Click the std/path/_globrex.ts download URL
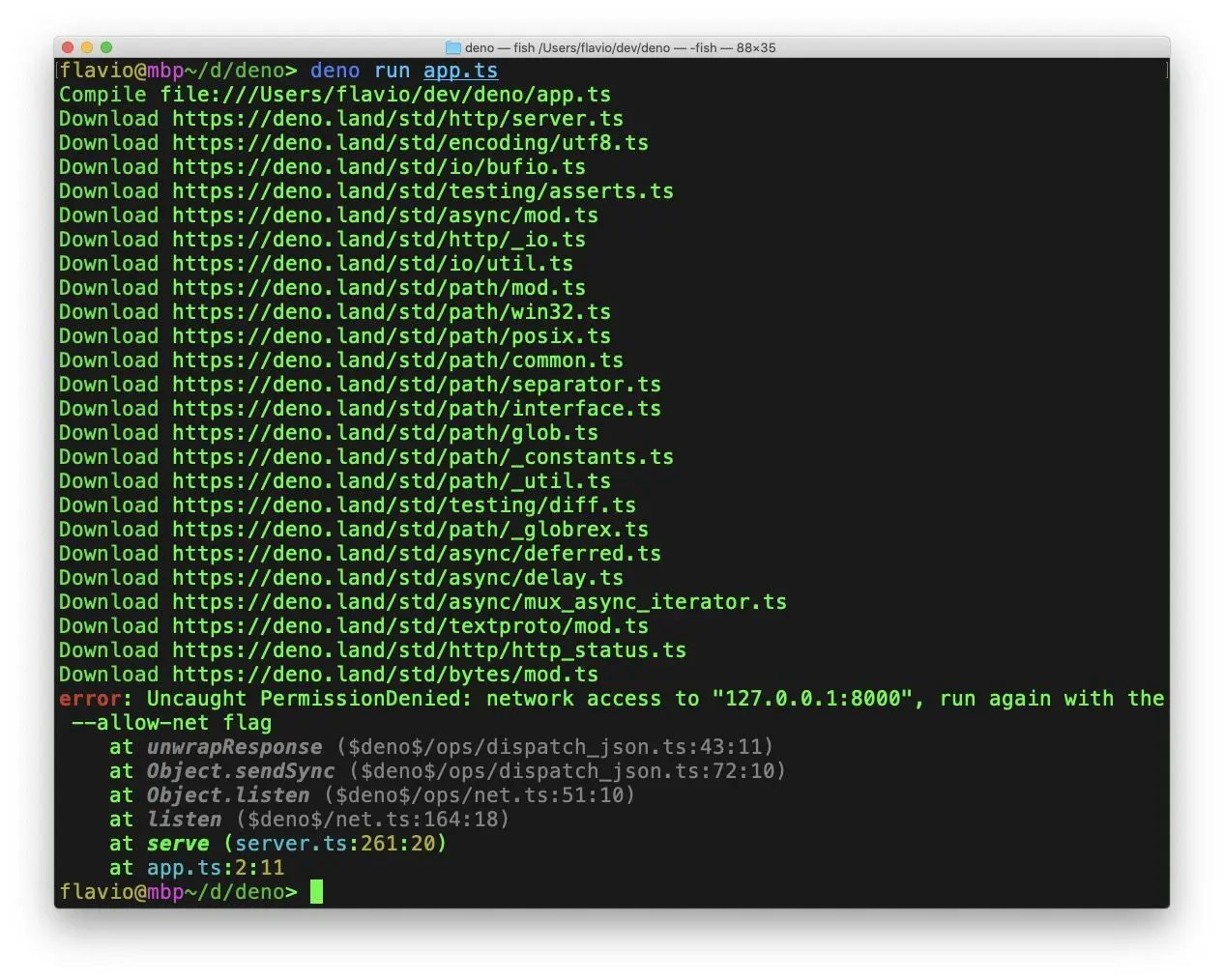The image size is (1224, 980). (410, 530)
